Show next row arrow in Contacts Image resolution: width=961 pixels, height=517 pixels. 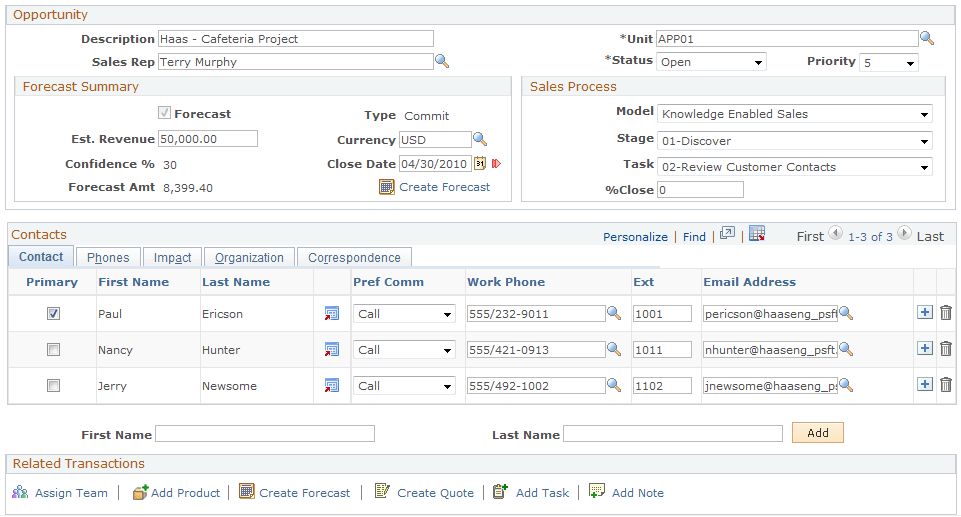pyautogui.click(x=904, y=233)
